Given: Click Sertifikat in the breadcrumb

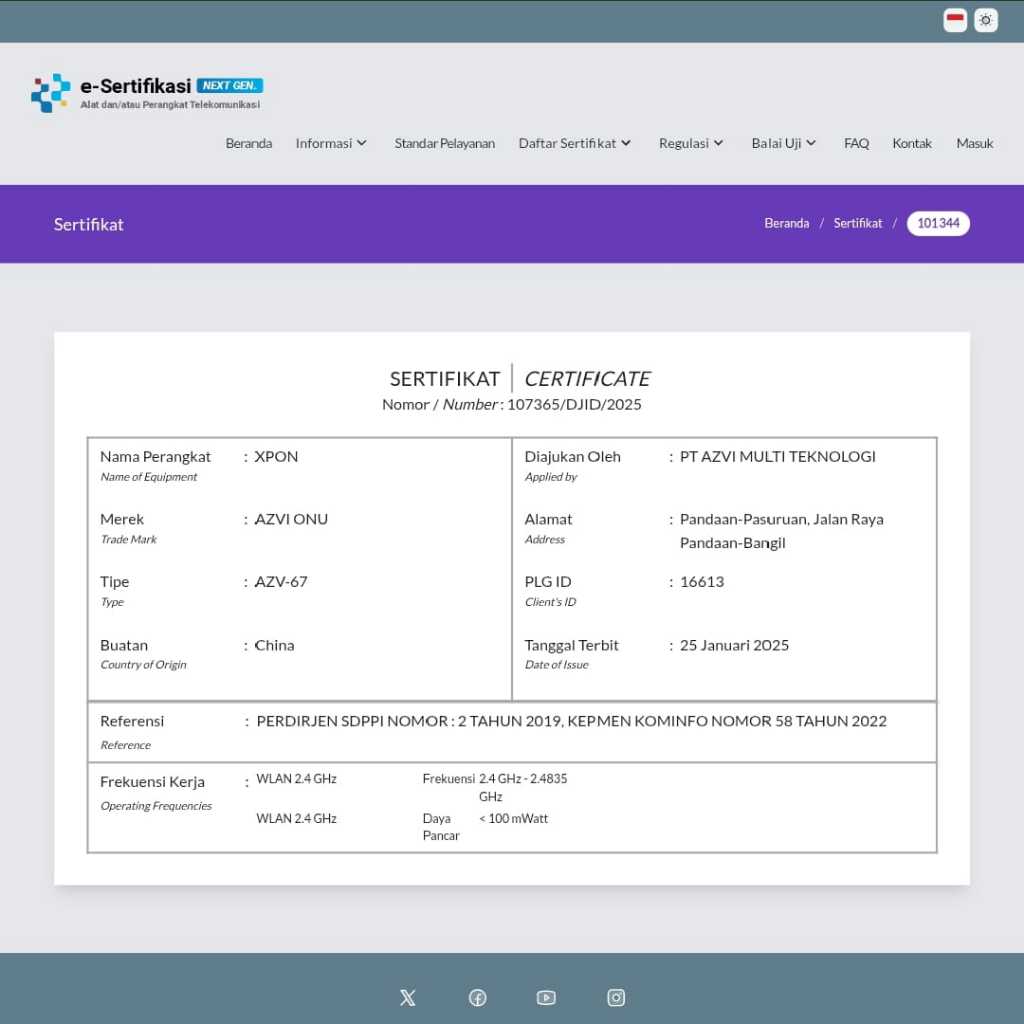Looking at the screenshot, I should 858,223.
